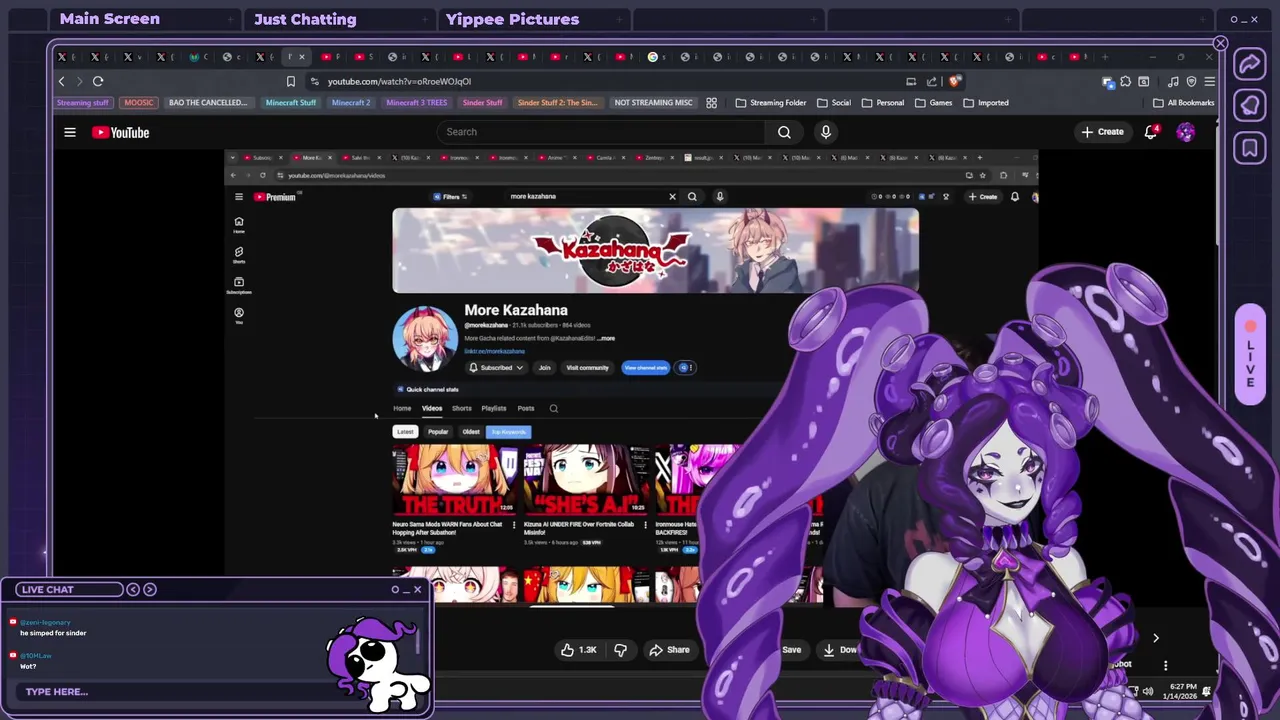Click the Brave shields icon in address bar
The image size is (1280, 720).
pos(955,81)
